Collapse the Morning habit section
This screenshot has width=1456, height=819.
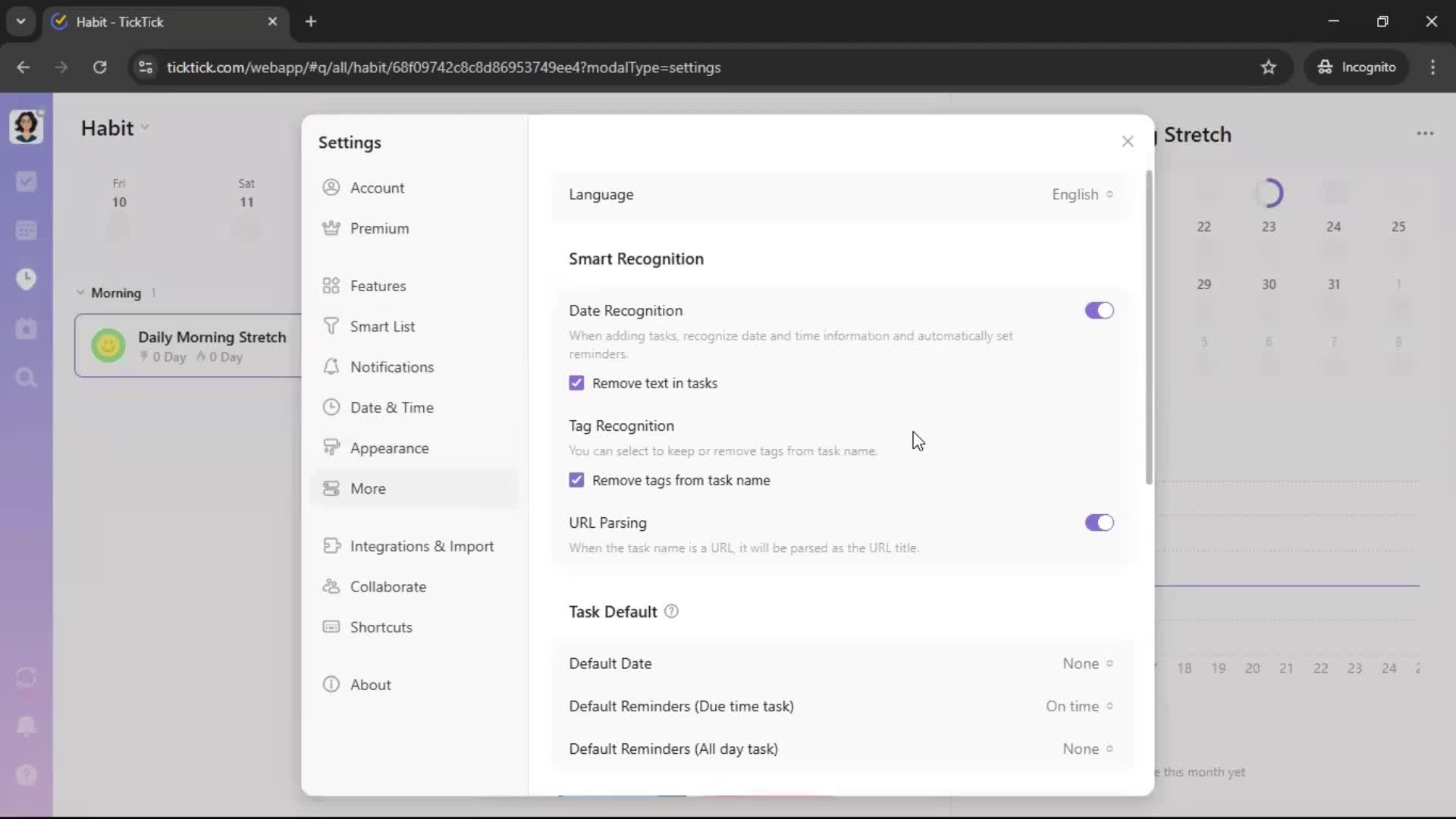click(80, 293)
